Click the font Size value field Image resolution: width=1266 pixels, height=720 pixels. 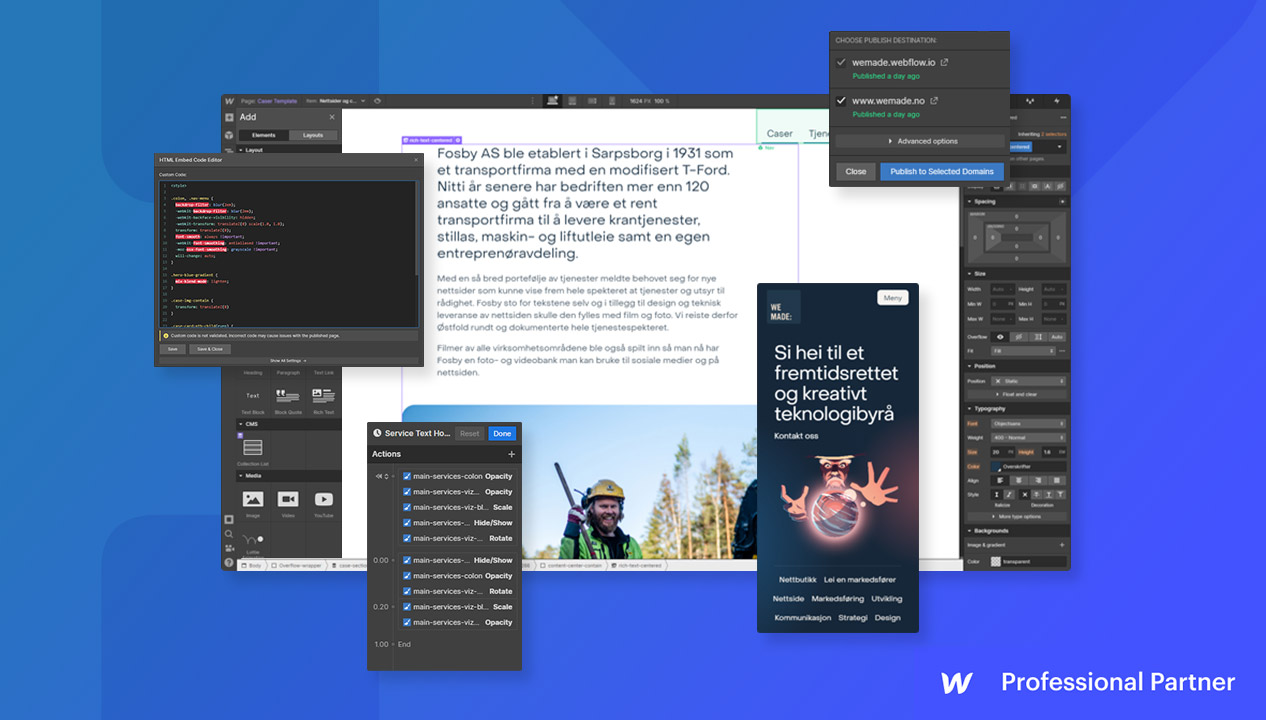coord(1003,452)
